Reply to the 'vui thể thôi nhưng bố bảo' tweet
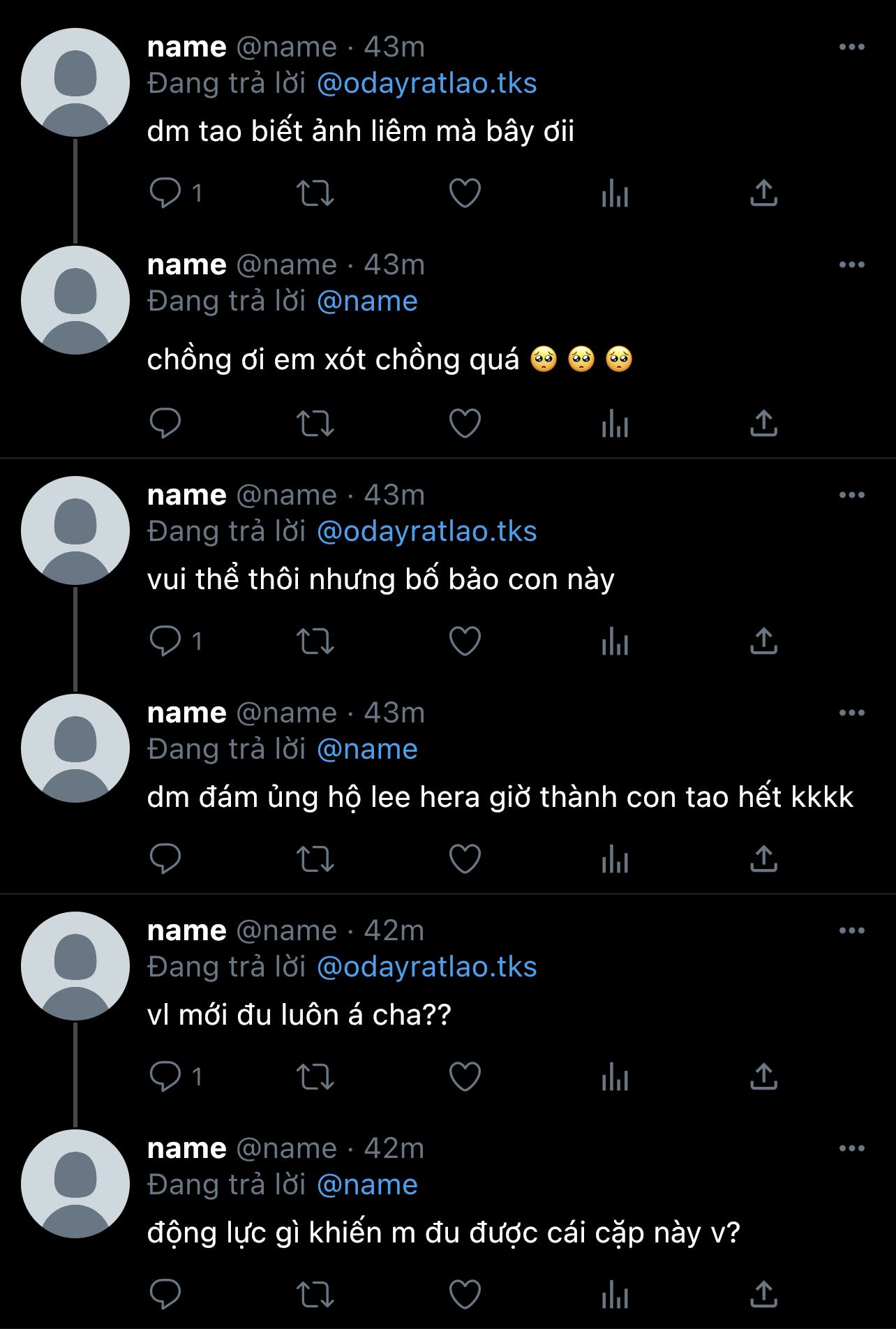This screenshot has width=896, height=1329. tap(166, 641)
